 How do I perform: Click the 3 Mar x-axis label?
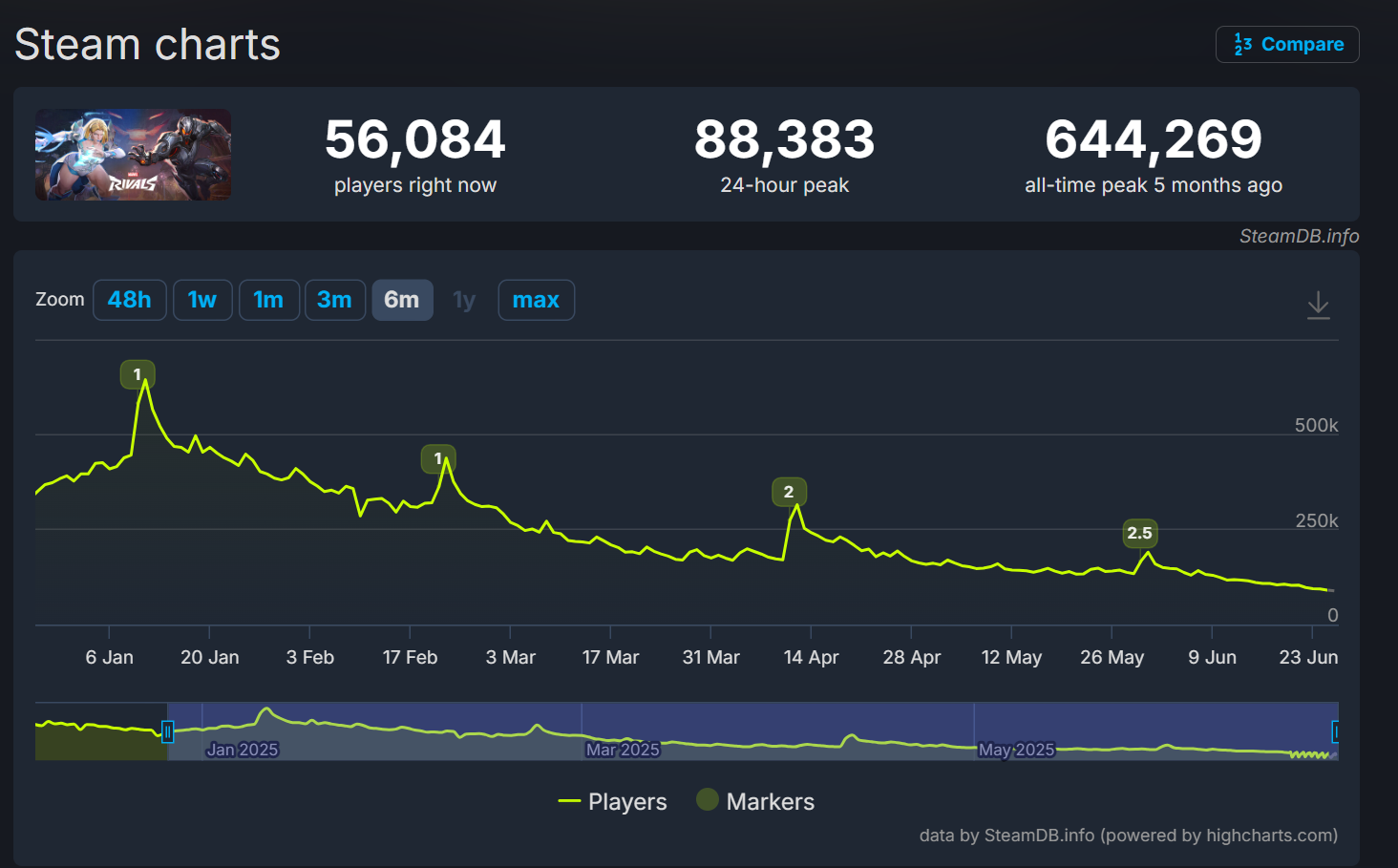coord(510,657)
